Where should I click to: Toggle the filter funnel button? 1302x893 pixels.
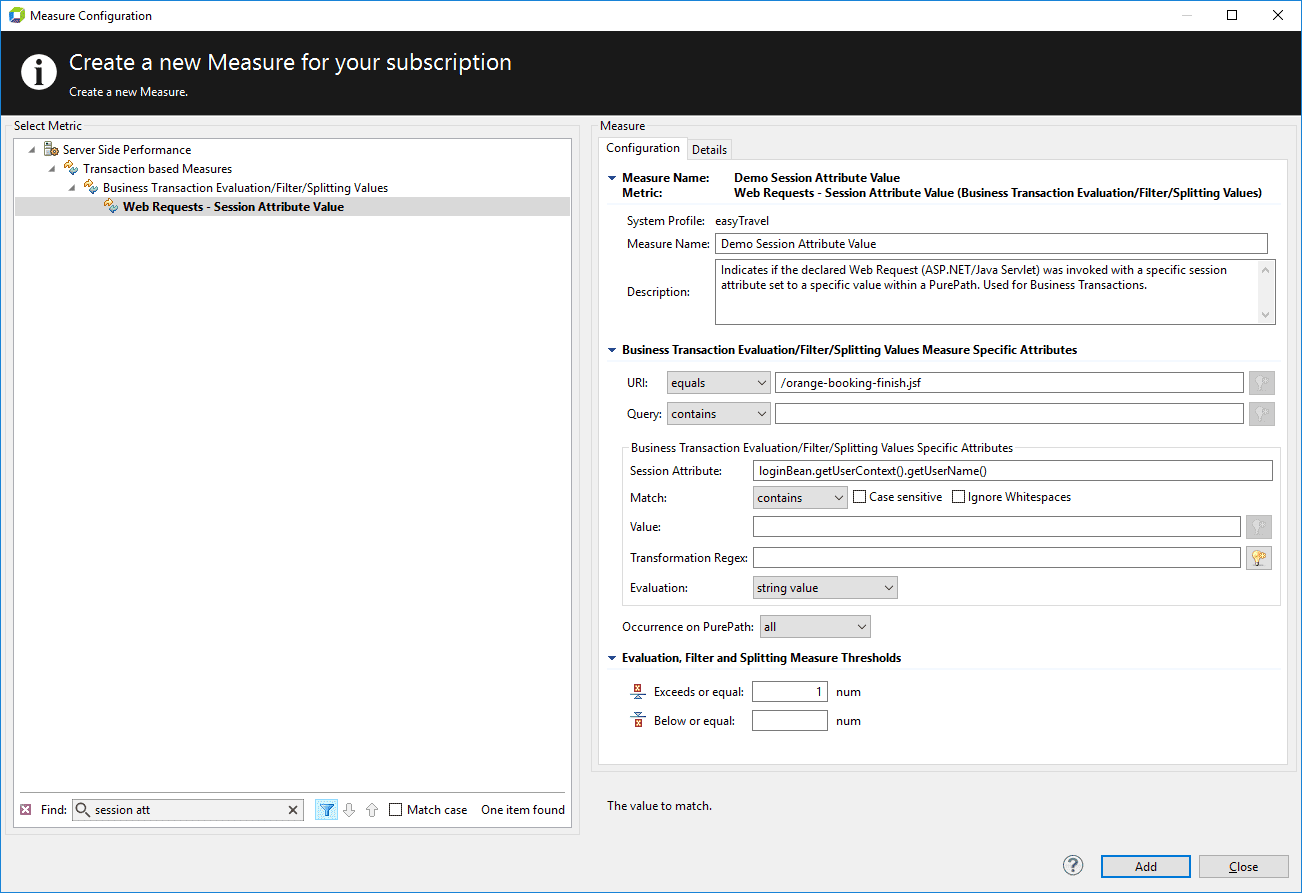(326, 810)
